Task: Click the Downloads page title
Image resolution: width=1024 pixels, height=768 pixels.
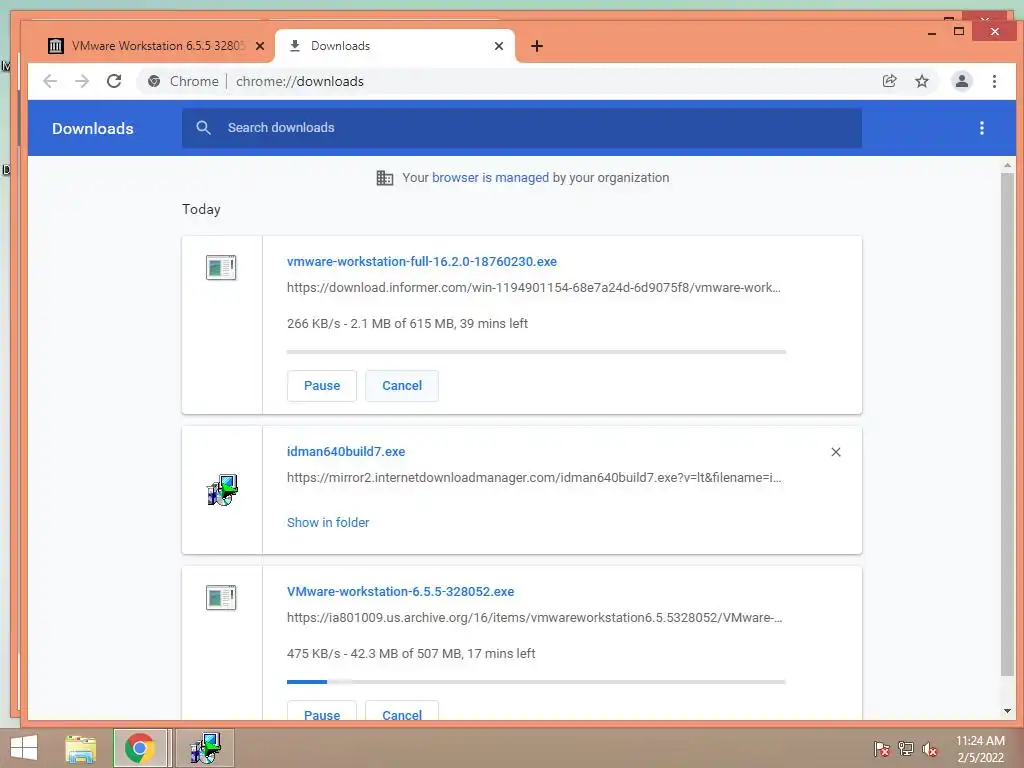Action: (x=93, y=129)
